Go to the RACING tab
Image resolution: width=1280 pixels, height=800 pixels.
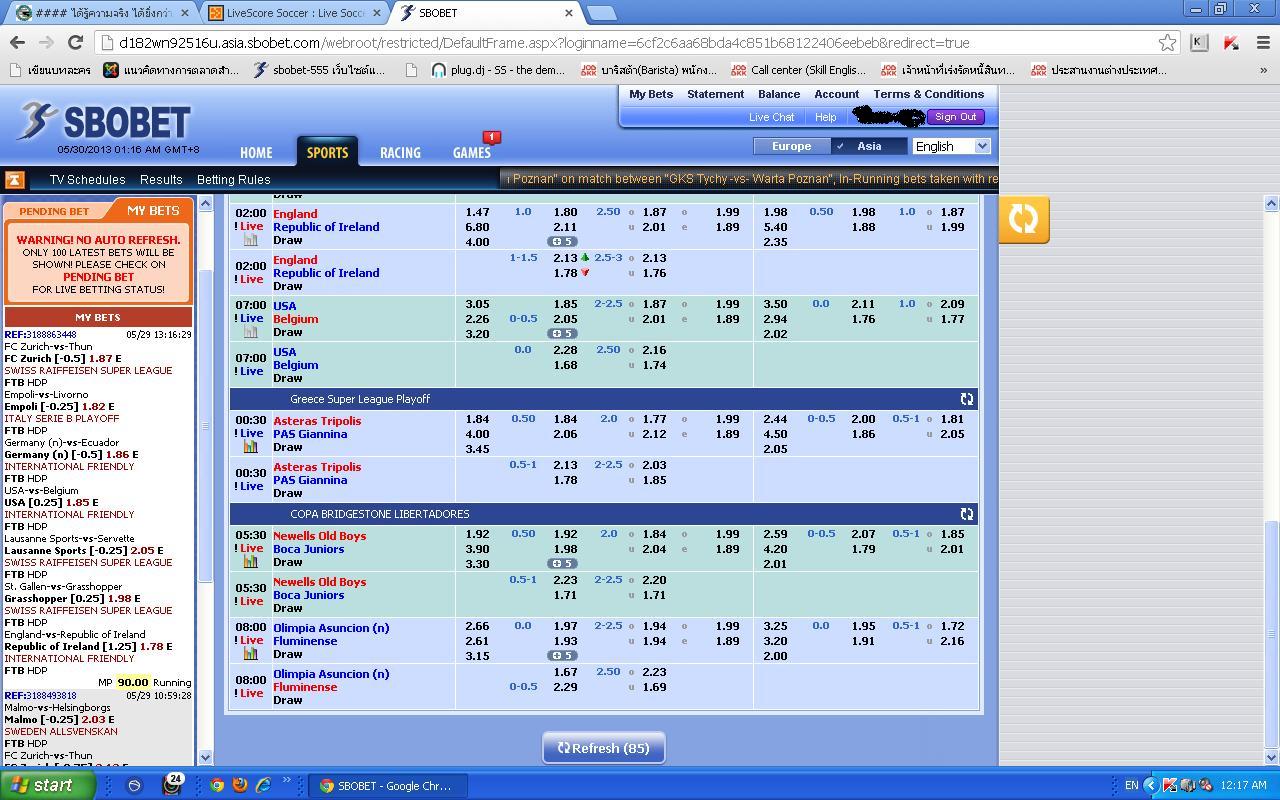tap(400, 153)
